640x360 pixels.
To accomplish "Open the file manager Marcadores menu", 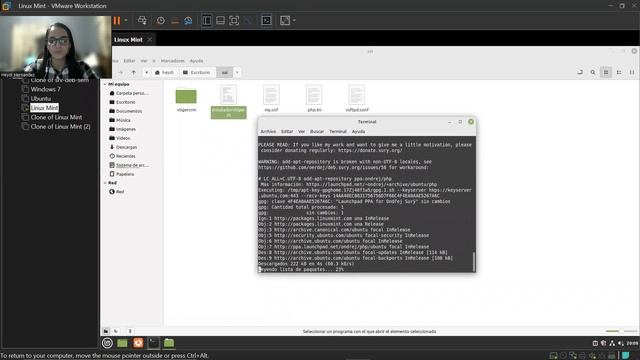I will click(x=173, y=61).
